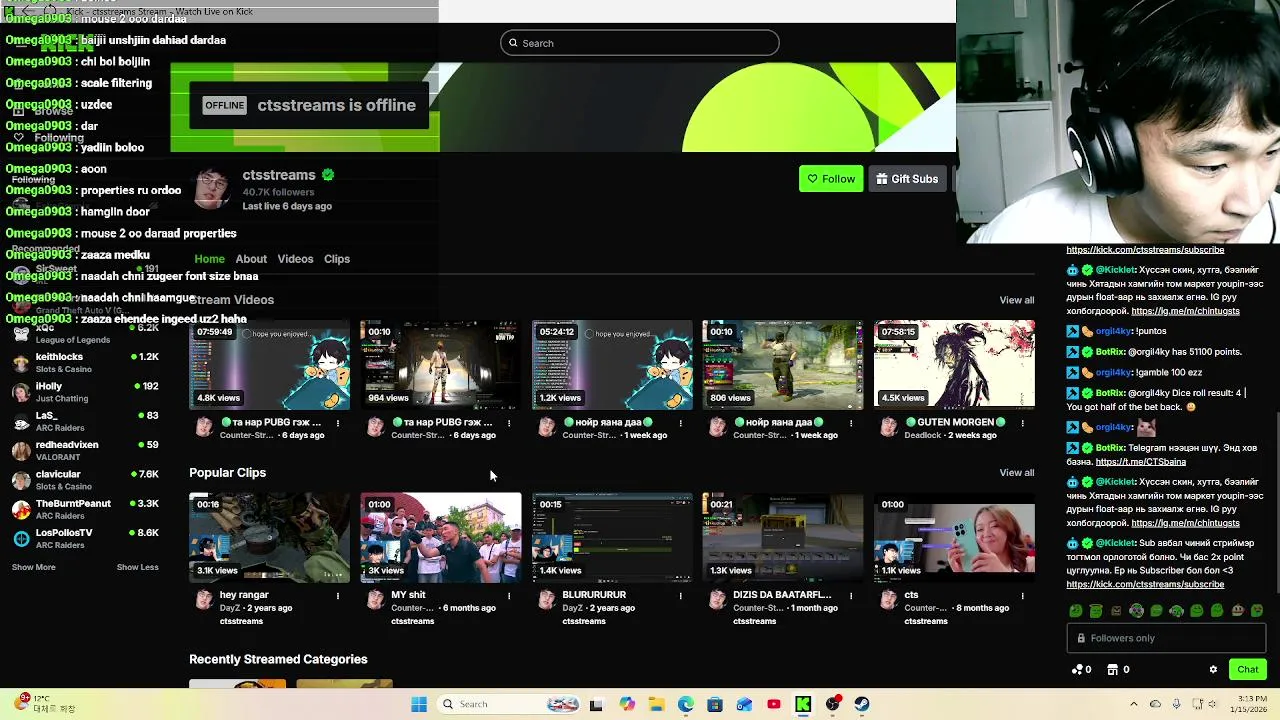Open Steam from the taskbar
Image resolution: width=1280 pixels, height=720 pixels.
tap(862, 704)
